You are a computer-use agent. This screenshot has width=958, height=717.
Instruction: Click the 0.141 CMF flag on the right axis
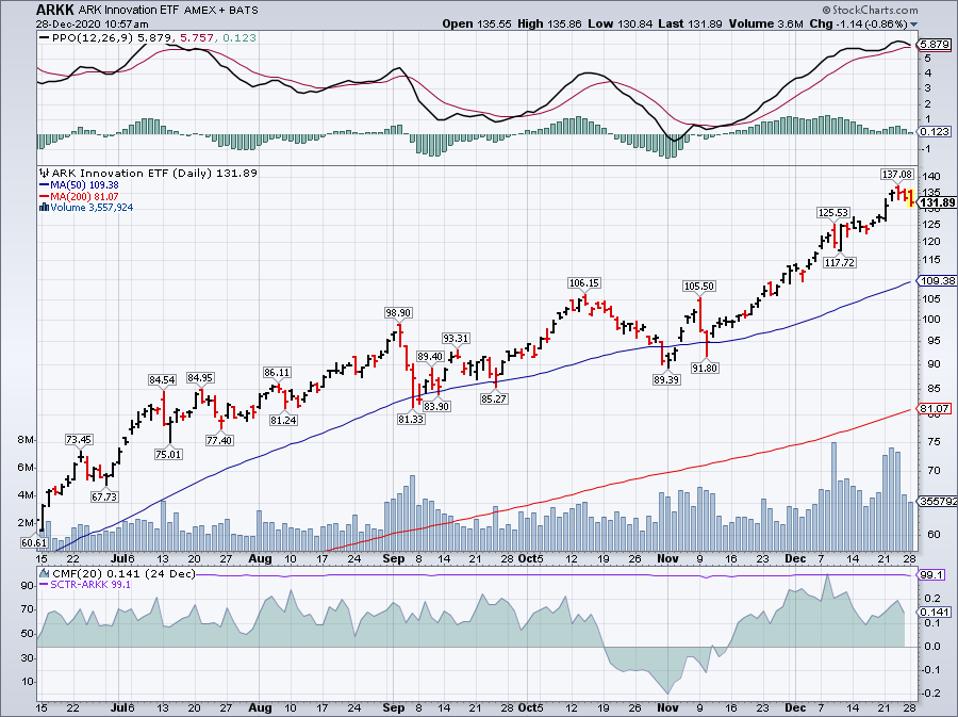[x=934, y=611]
